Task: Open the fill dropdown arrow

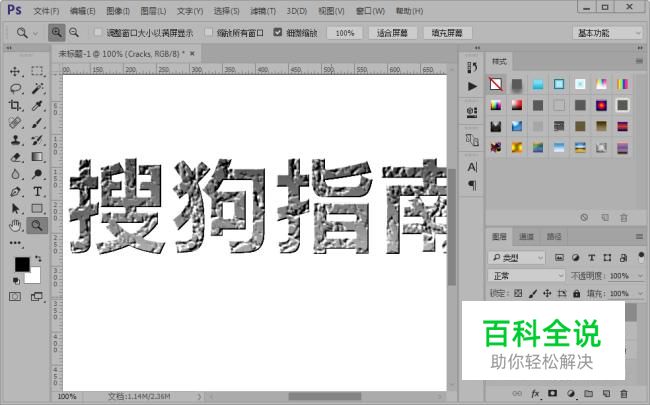Action: coord(640,293)
